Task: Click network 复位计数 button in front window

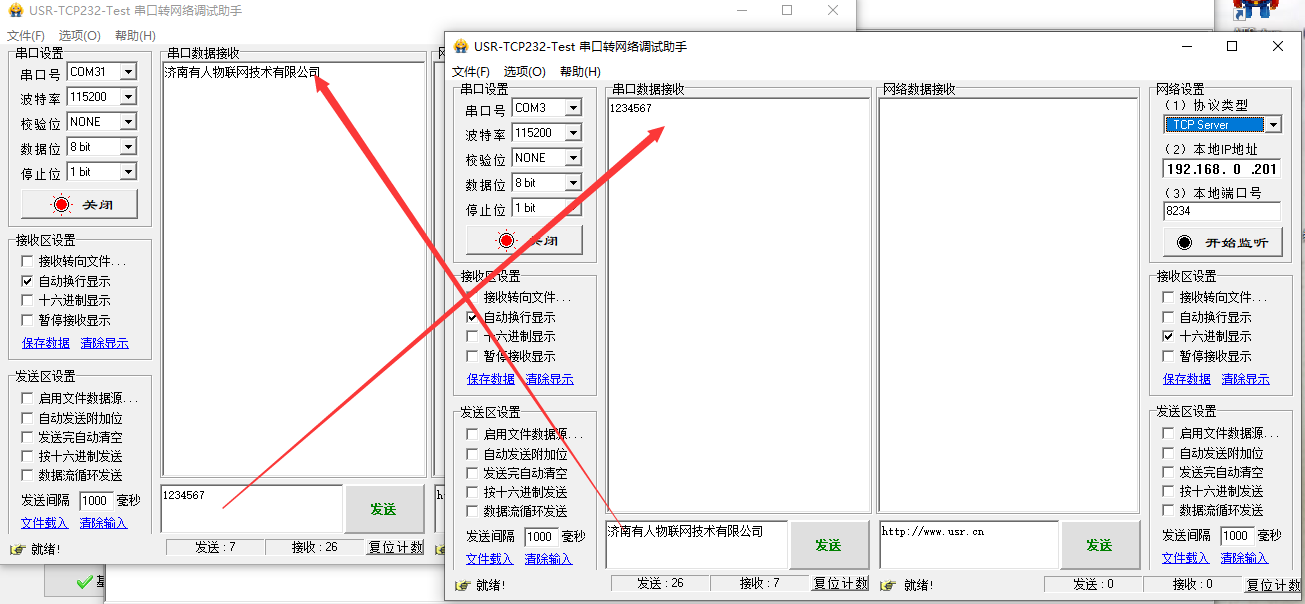Action: [1274, 584]
